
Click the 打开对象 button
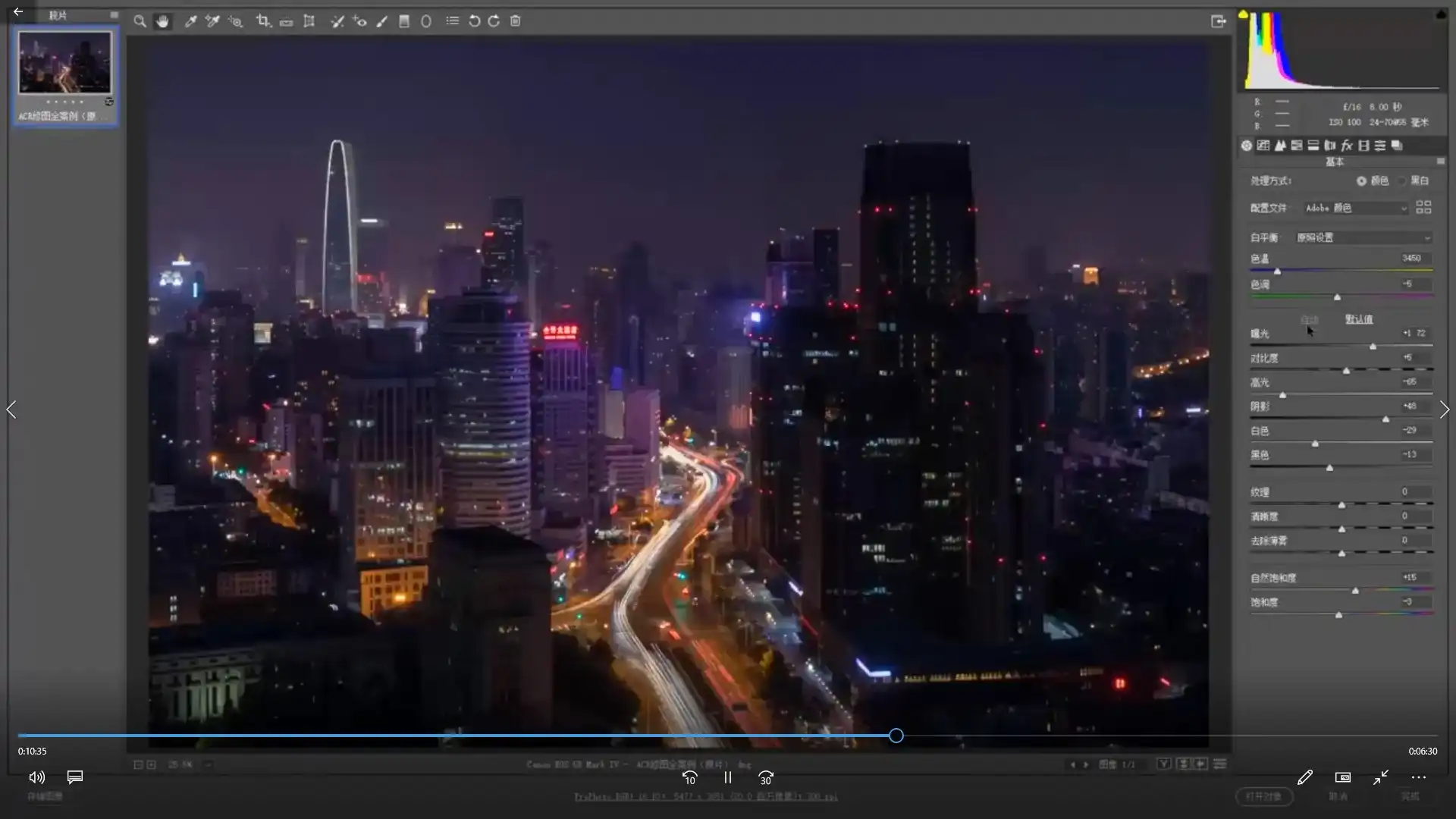click(x=1263, y=796)
